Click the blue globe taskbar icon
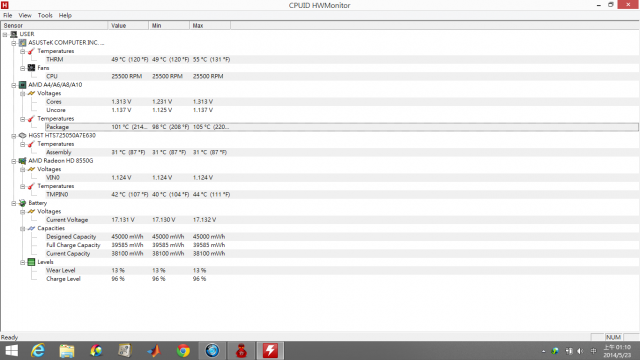 212,351
